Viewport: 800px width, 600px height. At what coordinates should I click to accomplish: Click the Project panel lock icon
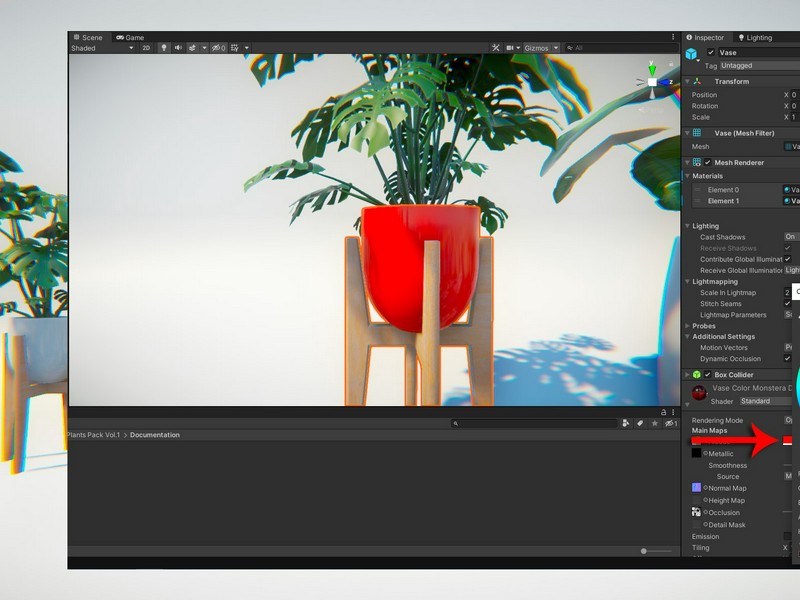tap(663, 412)
